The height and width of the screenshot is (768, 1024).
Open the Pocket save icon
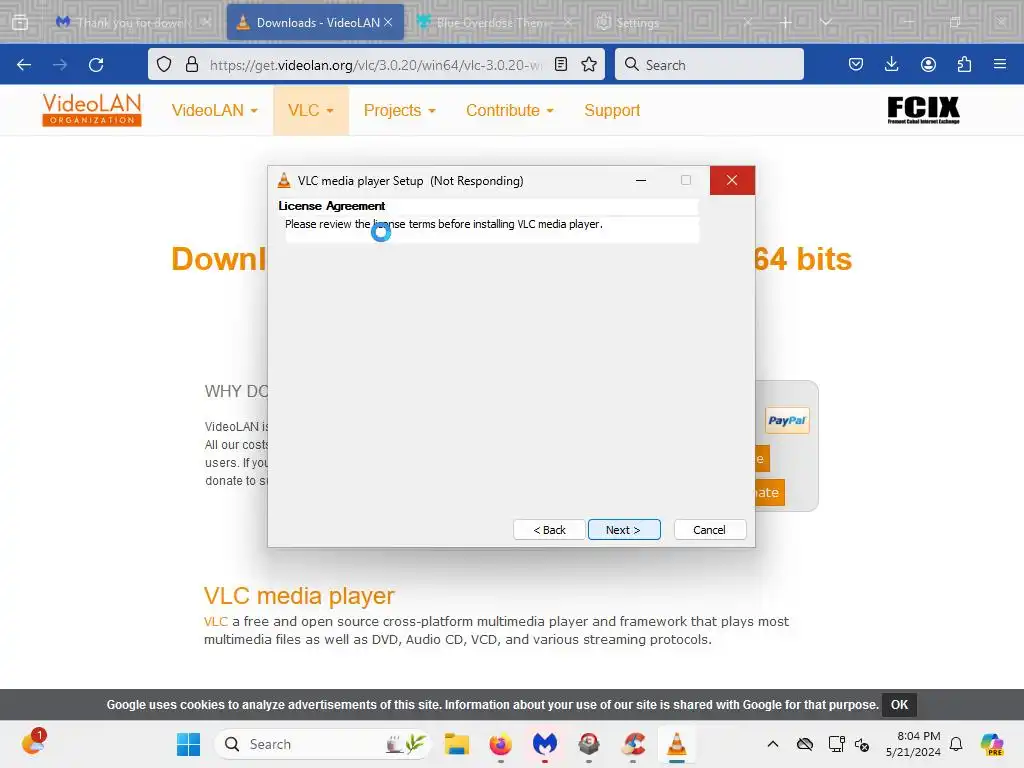(856, 64)
